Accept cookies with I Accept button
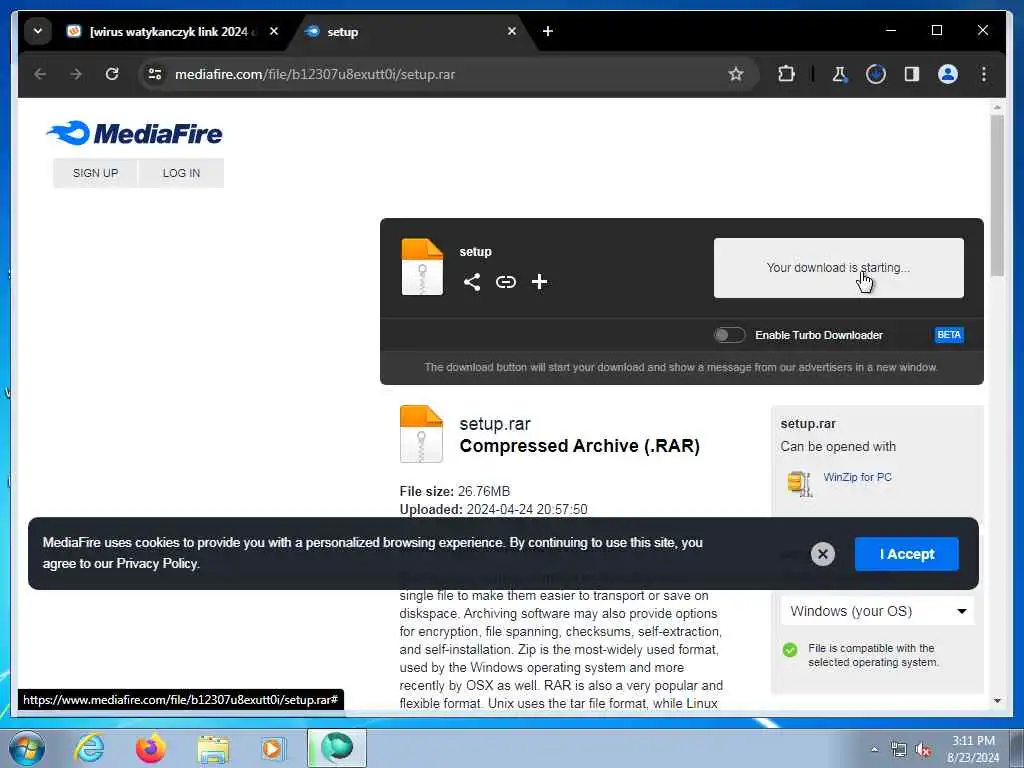The height and width of the screenshot is (768, 1024). click(906, 554)
